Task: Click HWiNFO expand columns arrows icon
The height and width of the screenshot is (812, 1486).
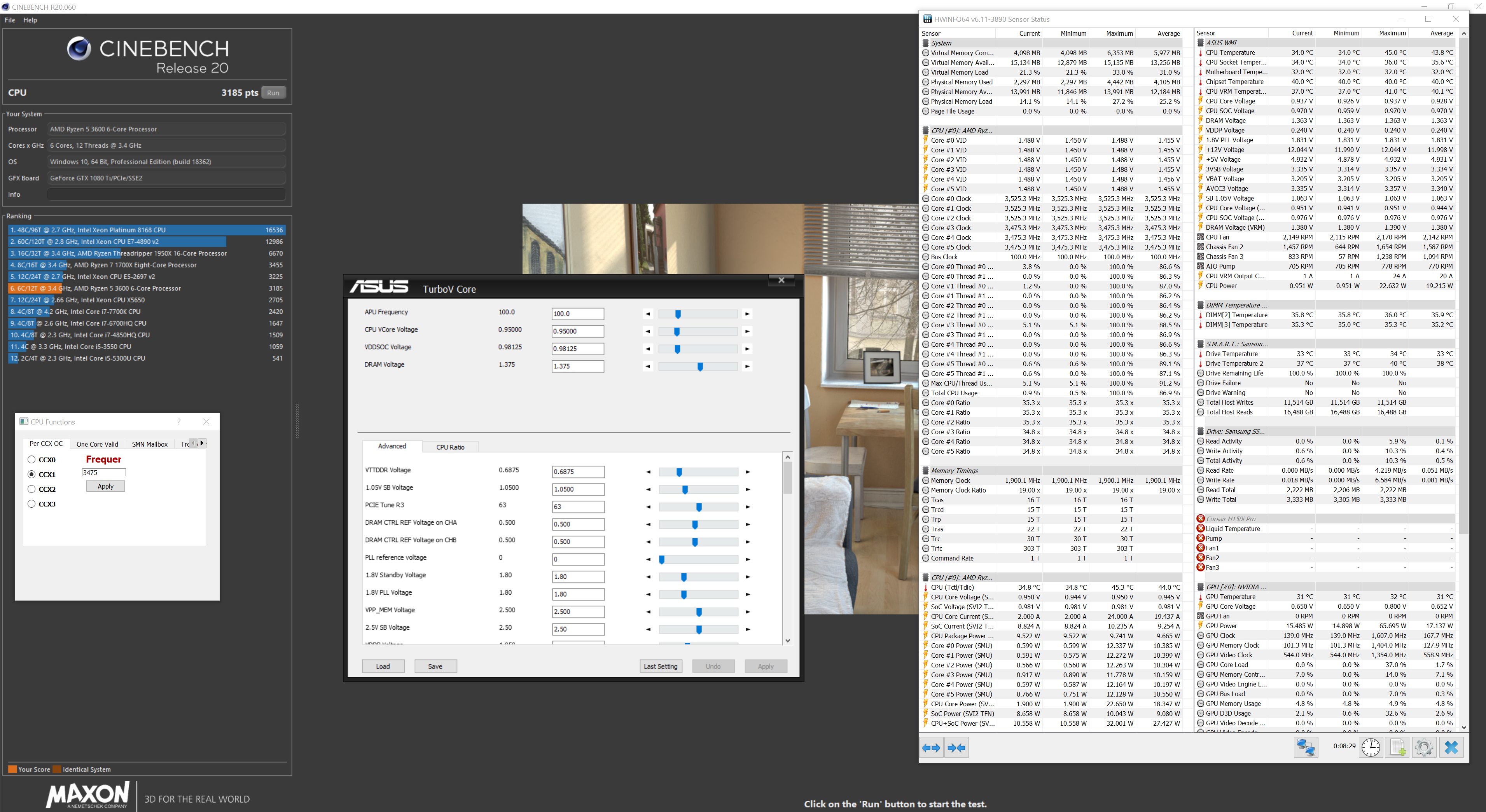Action: tap(931, 748)
